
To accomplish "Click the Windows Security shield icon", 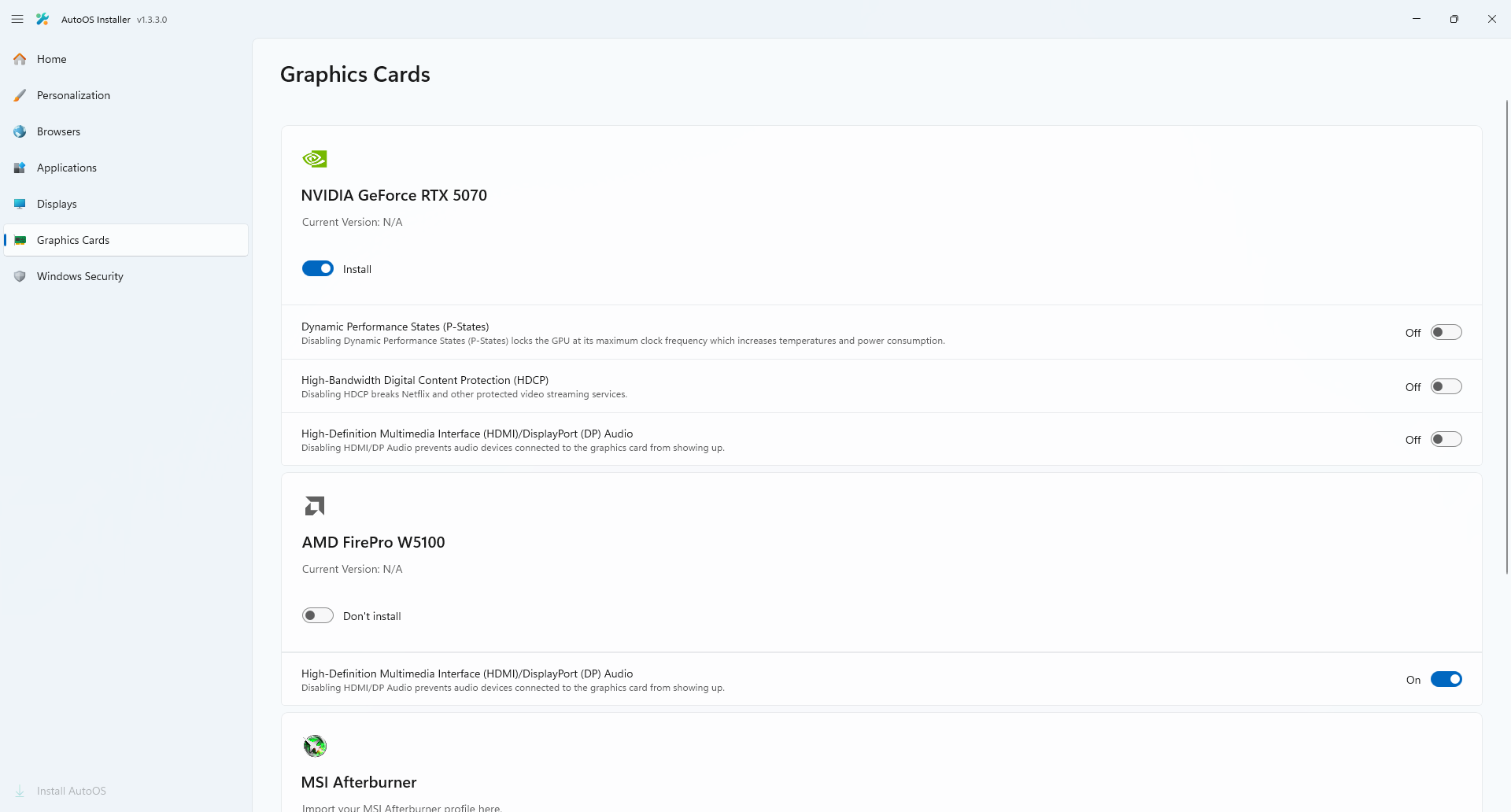I will (x=20, y=276).
